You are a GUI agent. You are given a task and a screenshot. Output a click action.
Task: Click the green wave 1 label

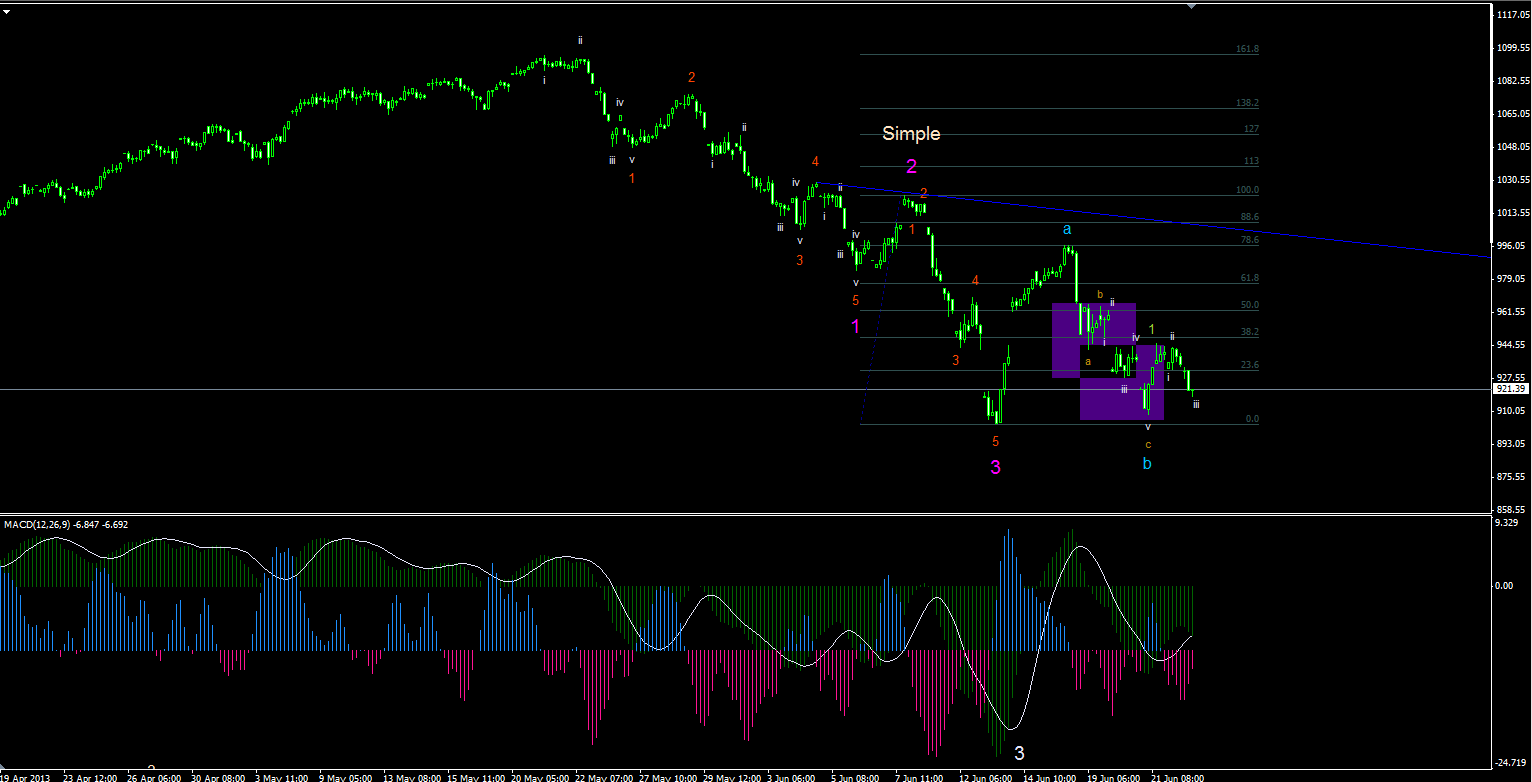(x=1151, y=328)
